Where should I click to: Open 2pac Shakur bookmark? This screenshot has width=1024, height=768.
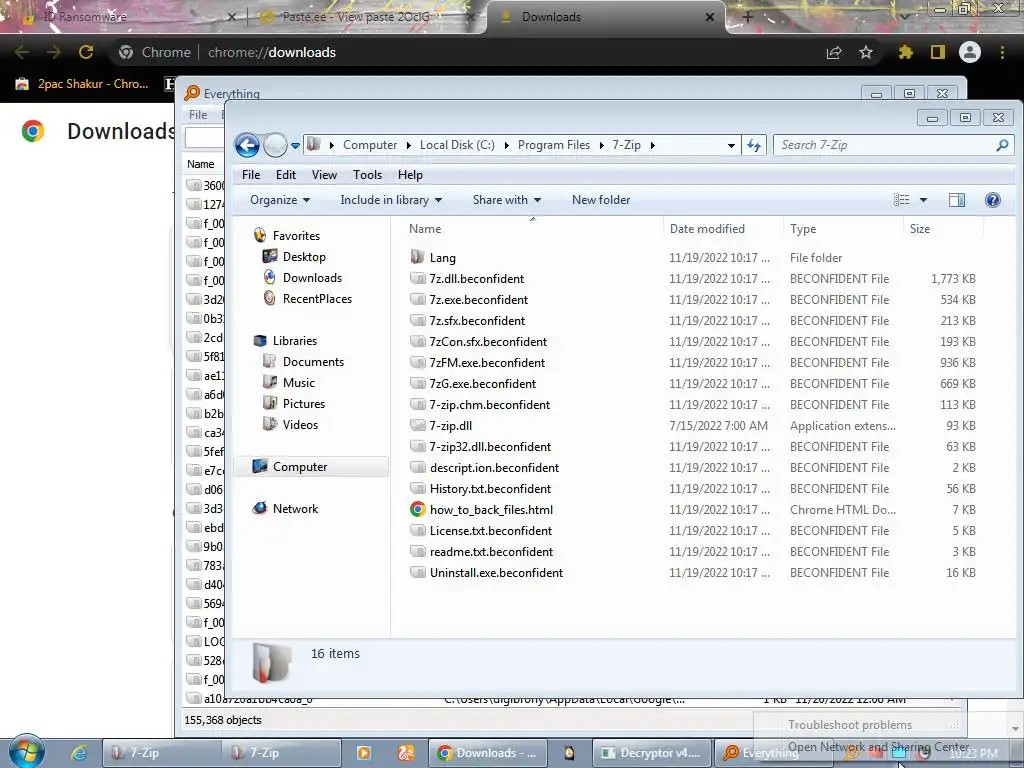pos(82,84)
